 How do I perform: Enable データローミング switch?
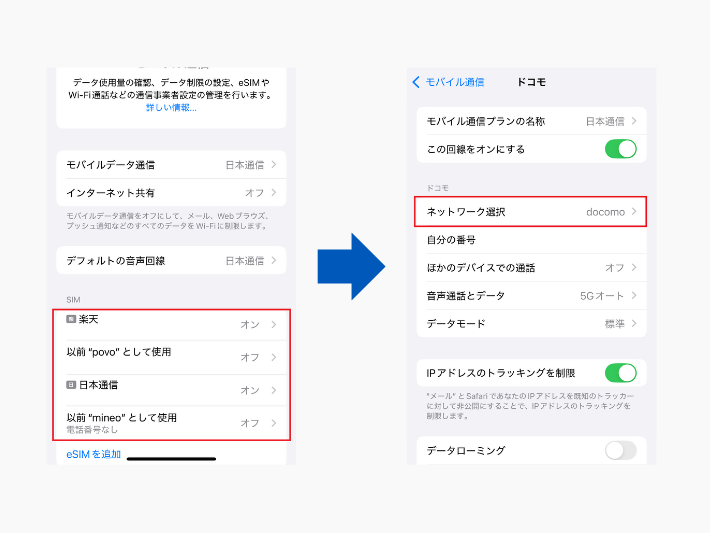[x=620, y=450]
